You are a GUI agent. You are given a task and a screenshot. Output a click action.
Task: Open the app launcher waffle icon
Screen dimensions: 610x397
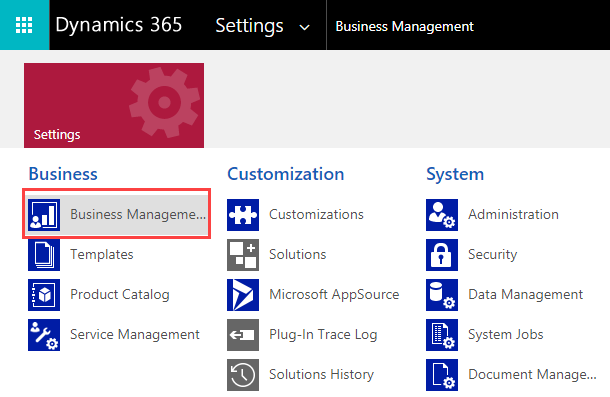[24, 25]
